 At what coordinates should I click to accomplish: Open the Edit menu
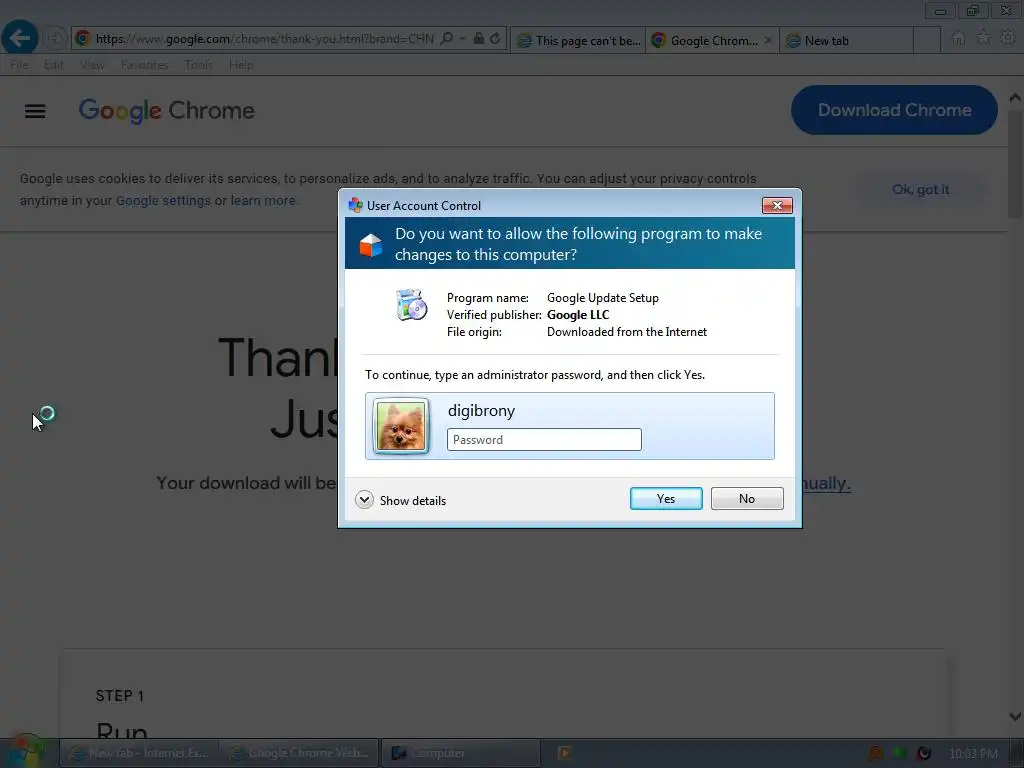tap(54, 65)
